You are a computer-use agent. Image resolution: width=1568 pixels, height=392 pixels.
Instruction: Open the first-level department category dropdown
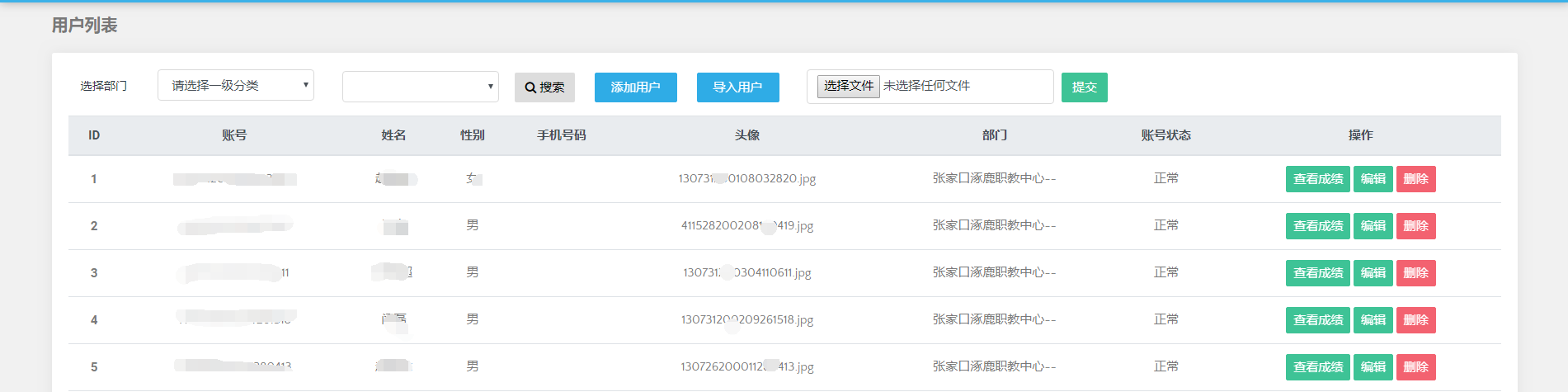(x=235, y=85)
